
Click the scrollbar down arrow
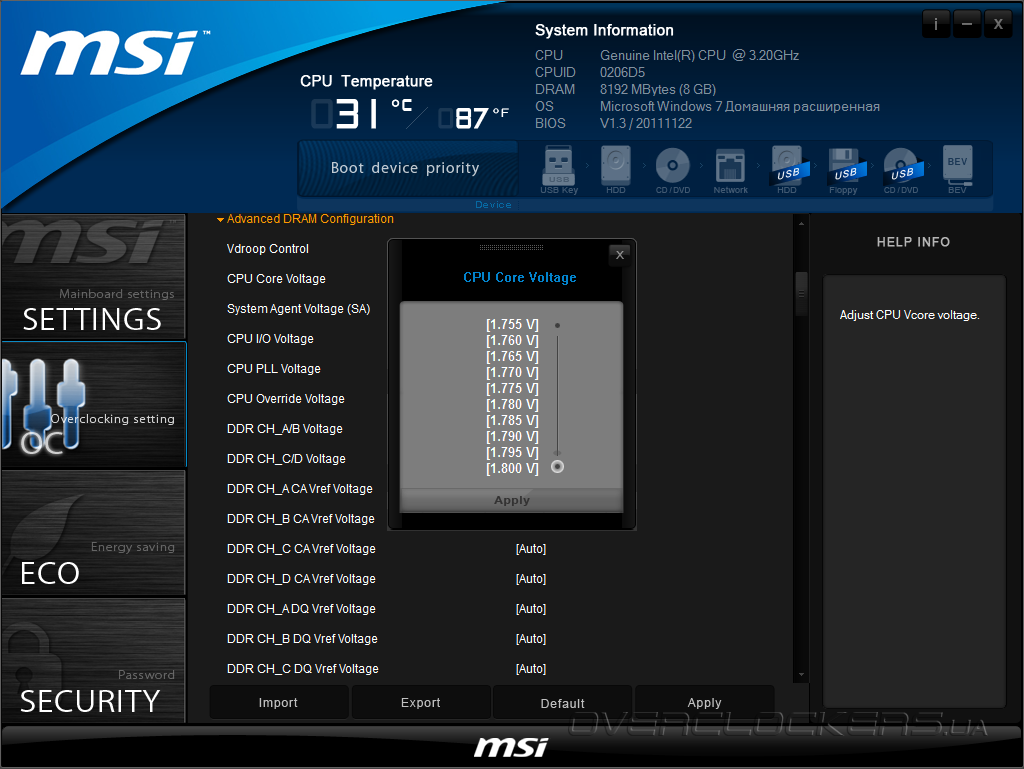click(801, 675)
